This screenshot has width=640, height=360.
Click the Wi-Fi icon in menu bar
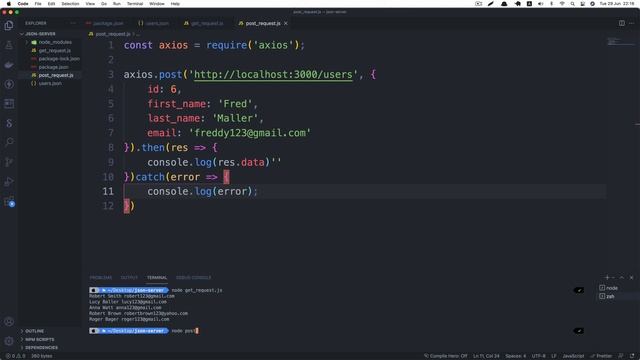(562, 4)
